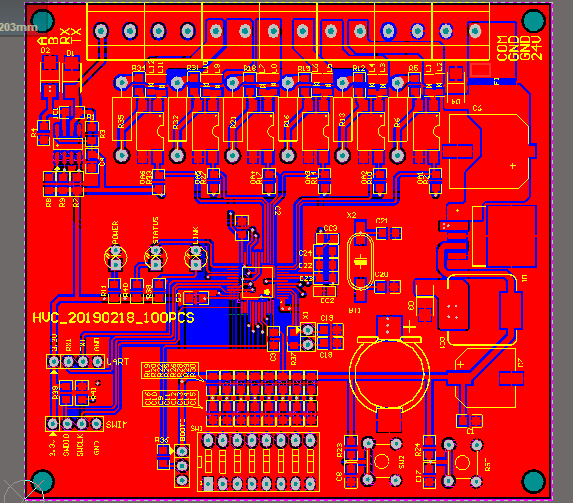Viewport: 573px width, 503px height.
Task: Click the POWER LED footprint
Action: [x=115, y=257]
